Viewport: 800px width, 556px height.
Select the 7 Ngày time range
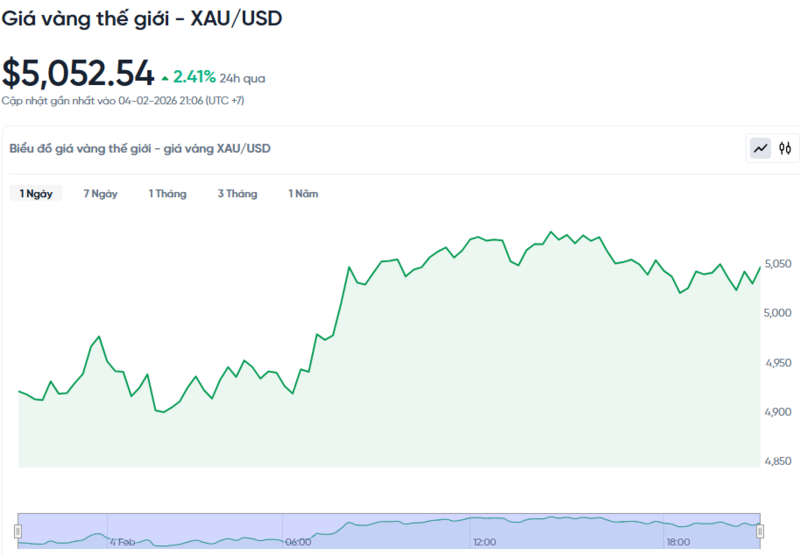pyautogui.click(x=100, y=194)
